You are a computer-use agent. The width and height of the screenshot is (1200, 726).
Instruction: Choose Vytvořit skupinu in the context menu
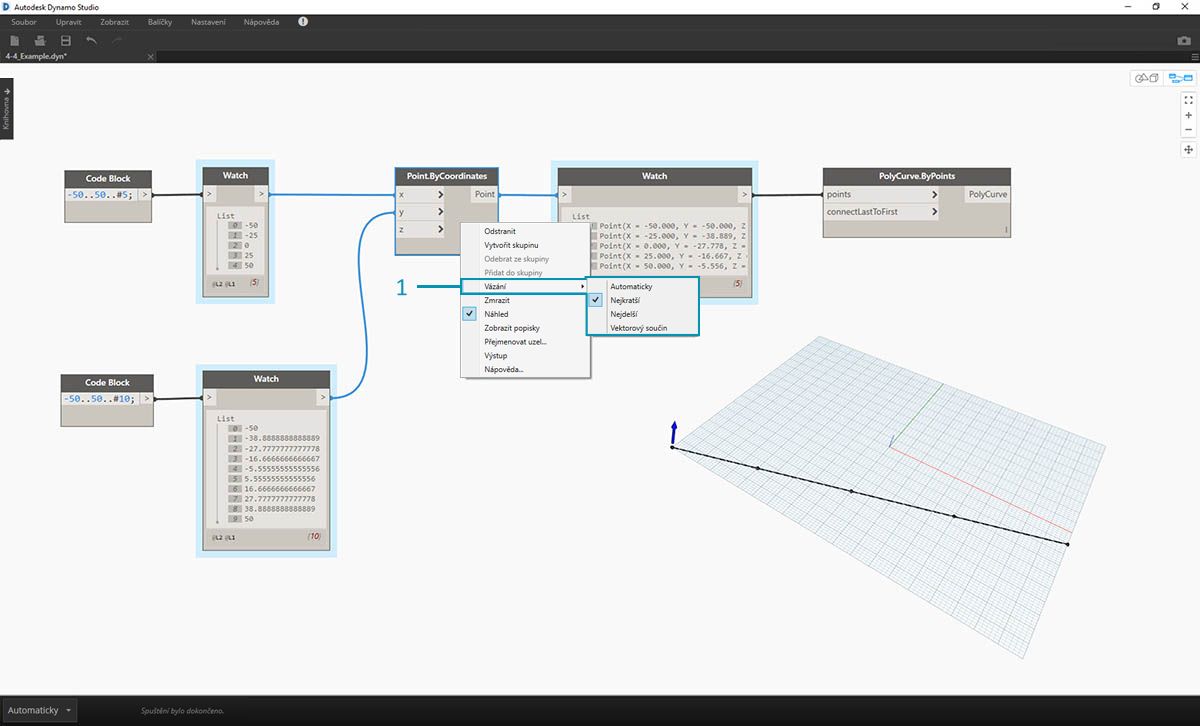tap(525, 245)
